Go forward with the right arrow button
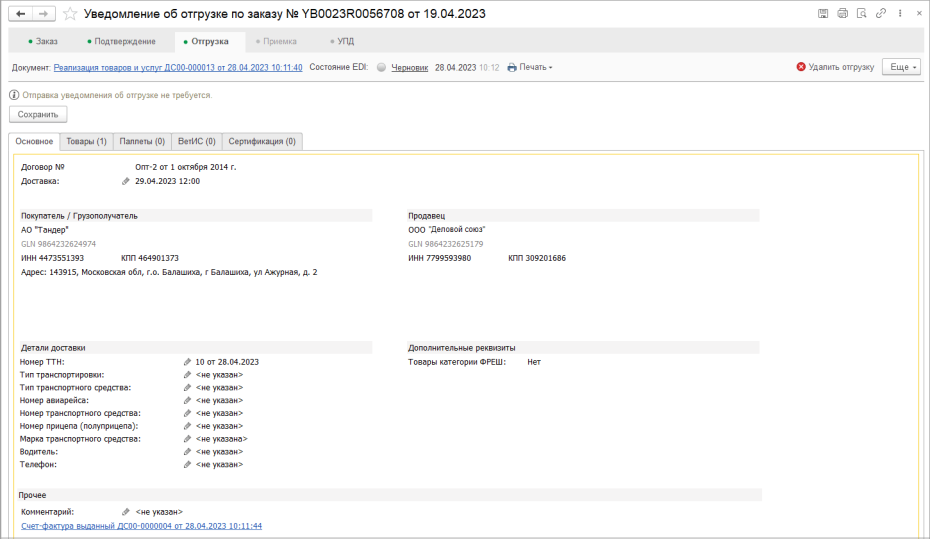The image size is (930, 539). click(x=44, y=14)
